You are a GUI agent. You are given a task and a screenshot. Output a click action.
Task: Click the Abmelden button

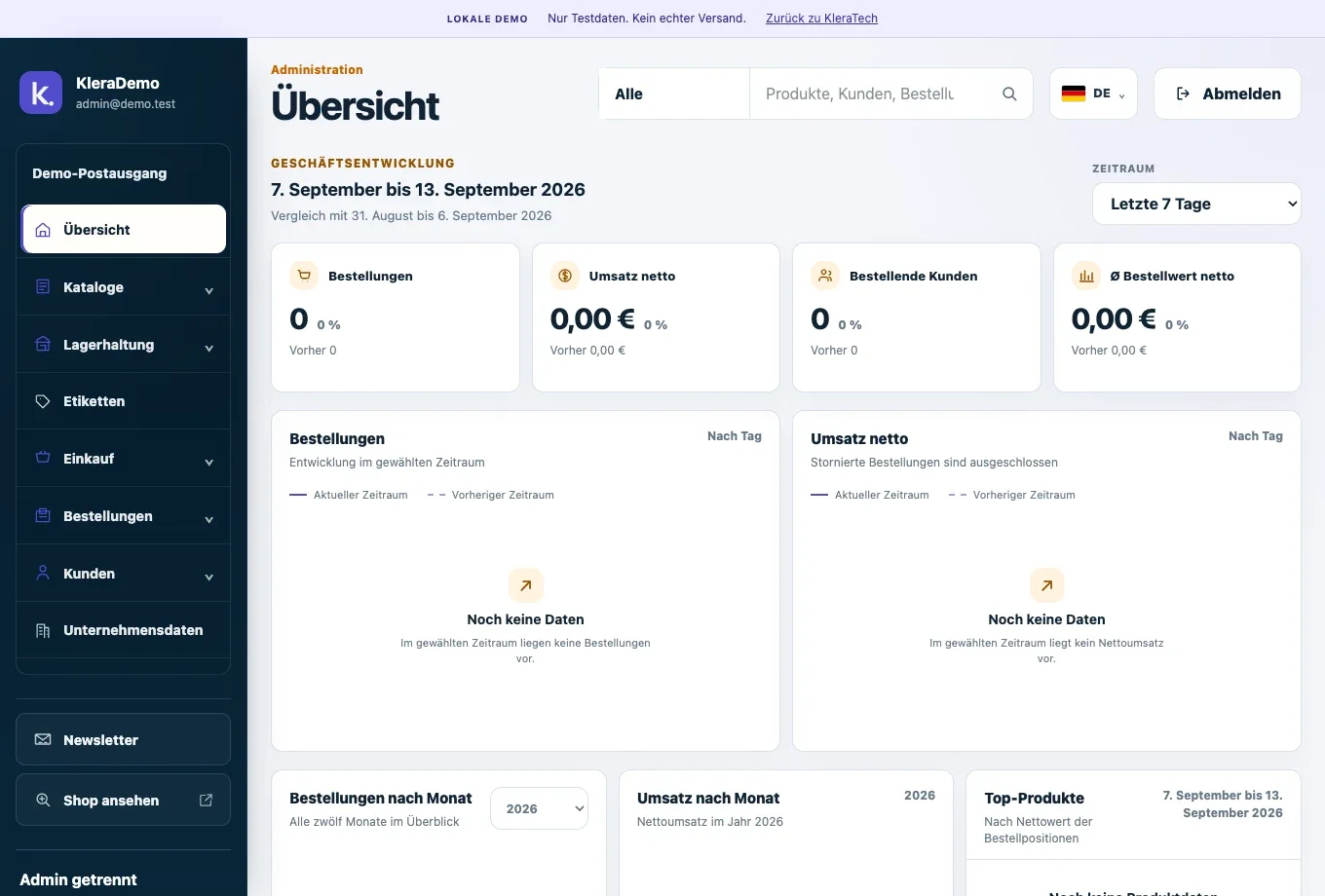coord(1228,93)
